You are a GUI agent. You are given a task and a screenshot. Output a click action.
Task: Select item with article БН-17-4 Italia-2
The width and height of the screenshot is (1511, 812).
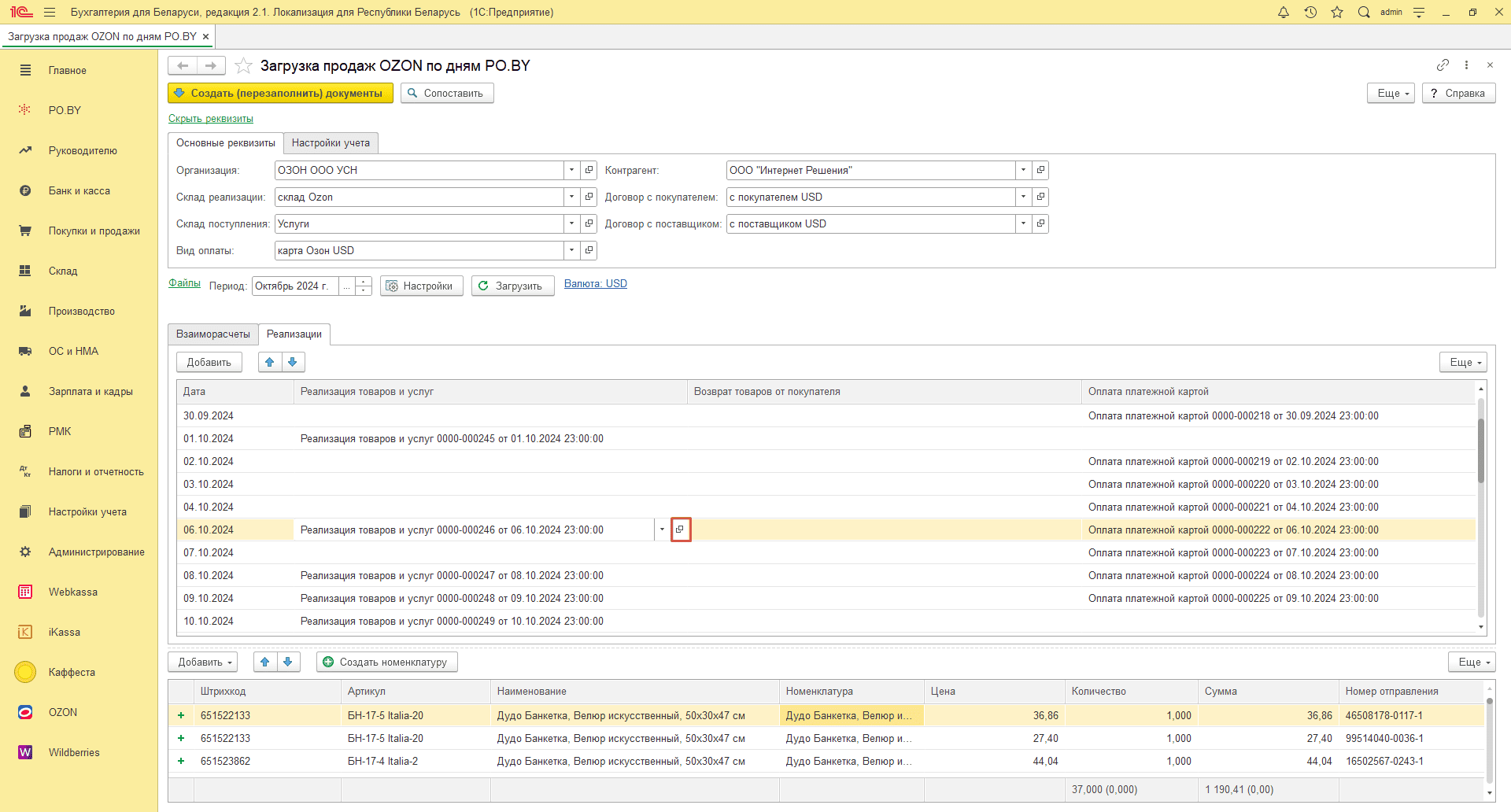coord(826,761)
